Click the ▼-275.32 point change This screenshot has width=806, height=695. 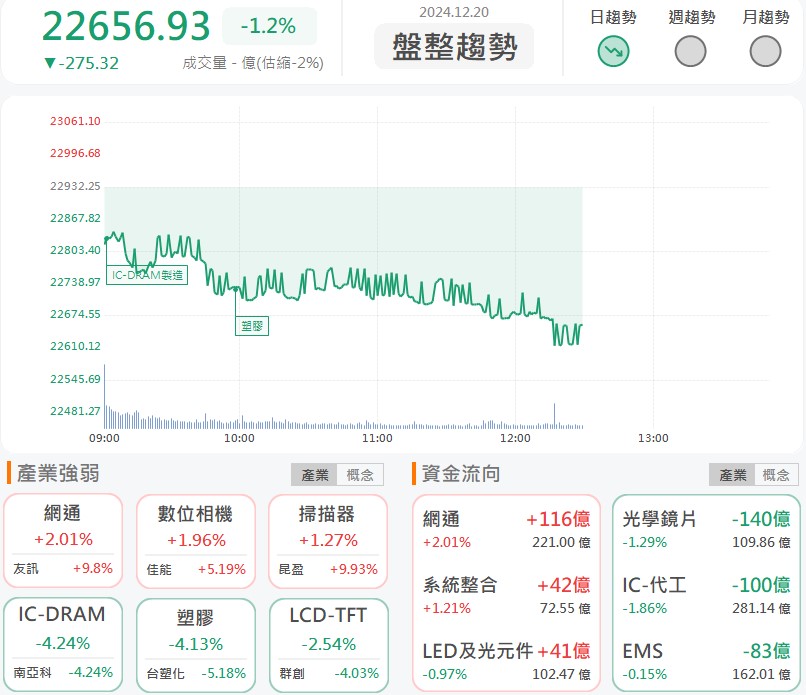82,63
